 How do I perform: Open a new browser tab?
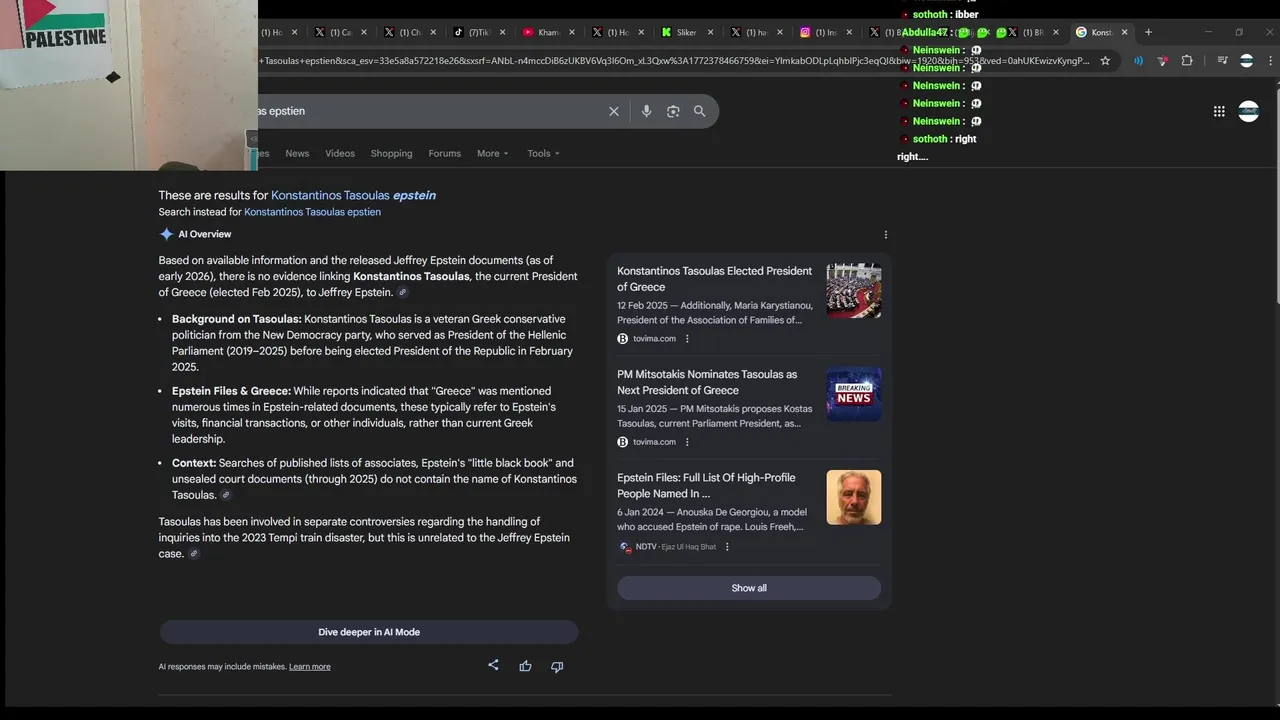click(1148, 32)
